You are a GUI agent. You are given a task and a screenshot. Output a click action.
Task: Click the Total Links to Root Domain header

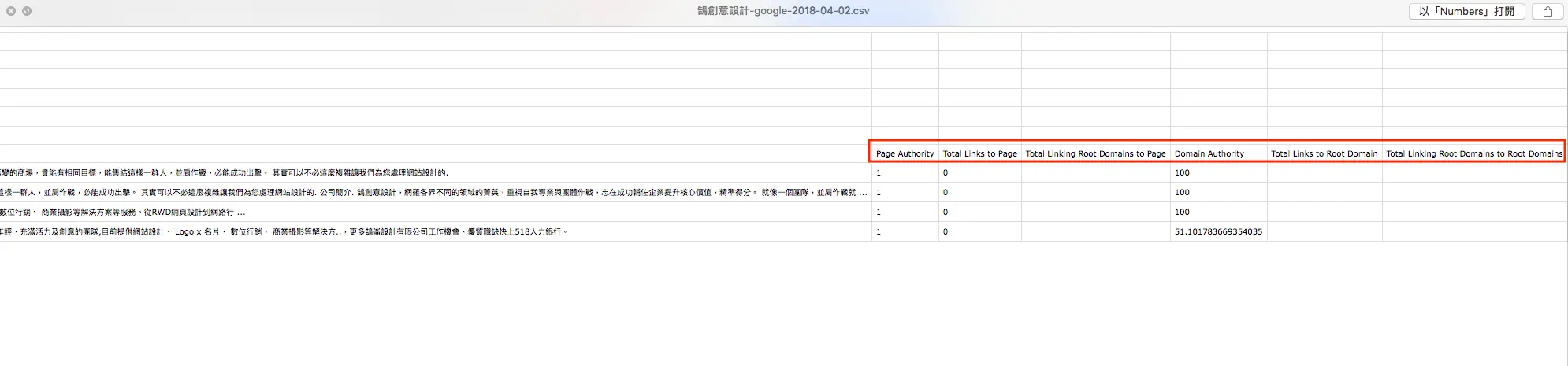(1324, 153)
